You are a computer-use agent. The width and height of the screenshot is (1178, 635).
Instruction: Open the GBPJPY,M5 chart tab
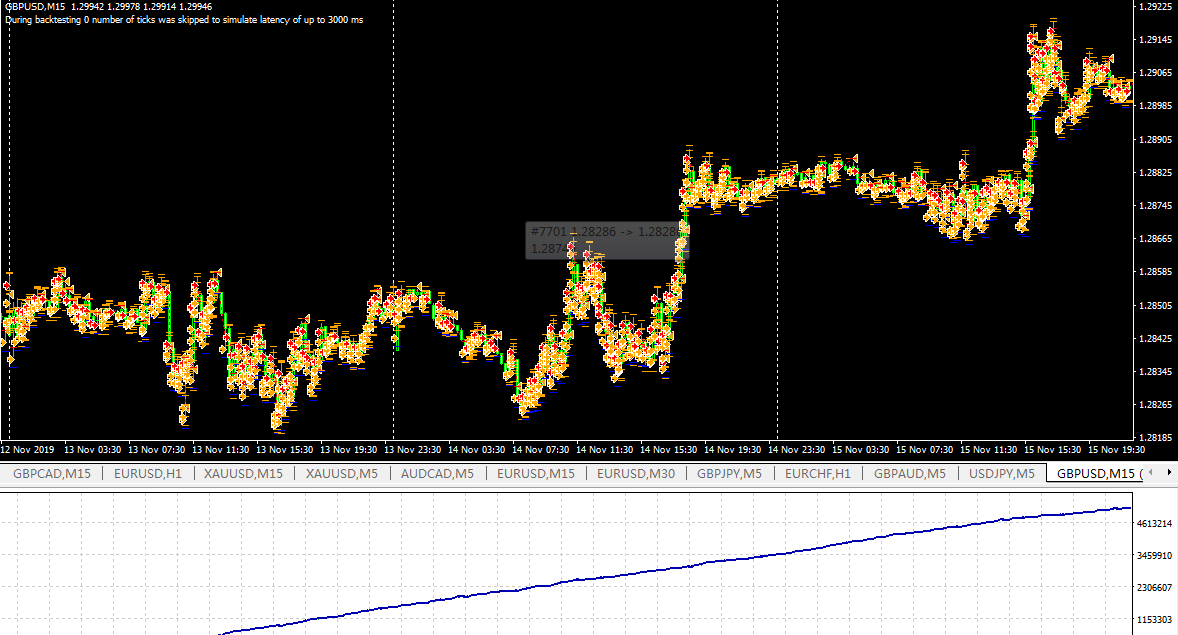click(x=729, y=473)
